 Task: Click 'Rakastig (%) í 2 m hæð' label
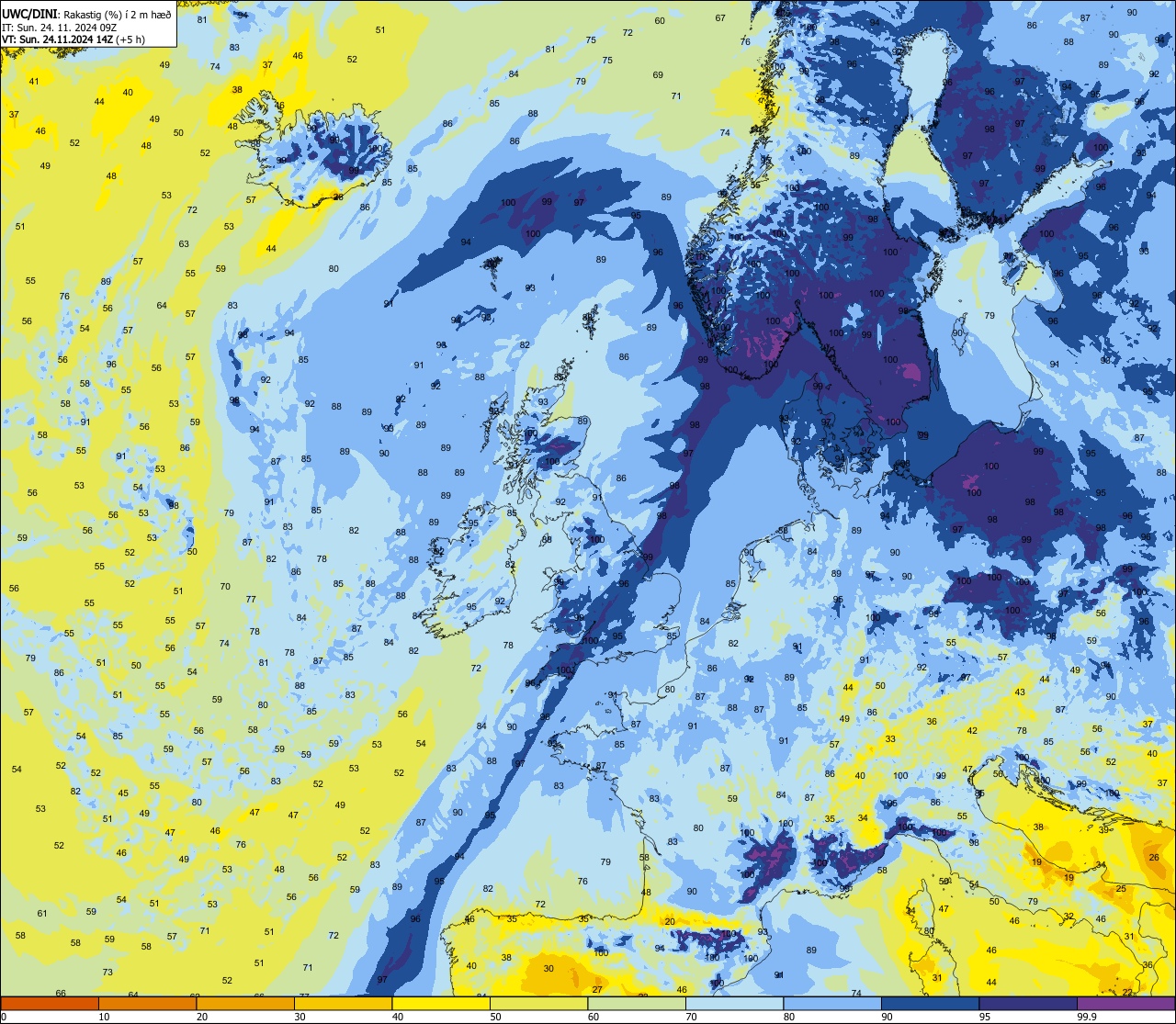[118, 15]
